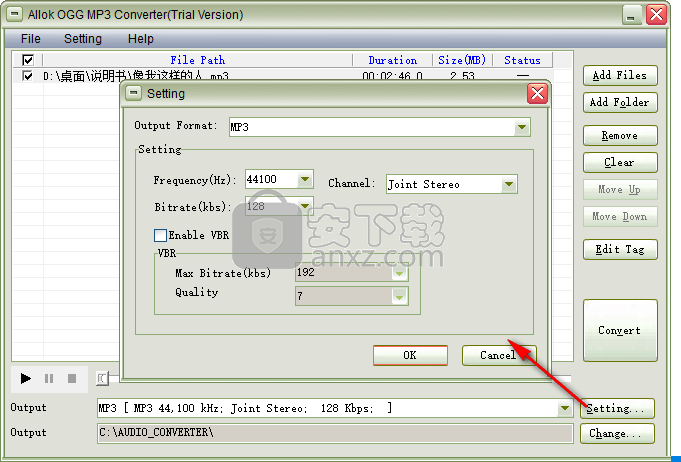Open the Channel Joint Stereo dropdown
This screenshot has width=681, height=462.
coord(509,184)
